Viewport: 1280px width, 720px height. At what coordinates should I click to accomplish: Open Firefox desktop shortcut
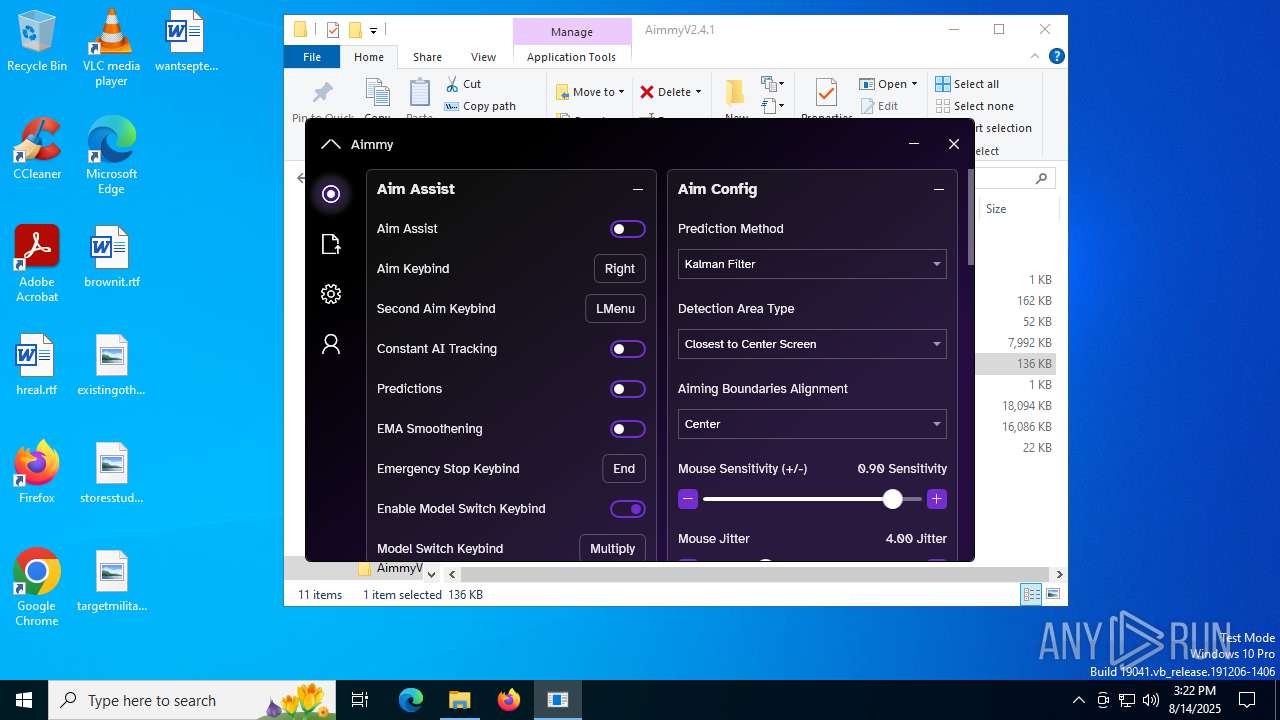(37, 473)
